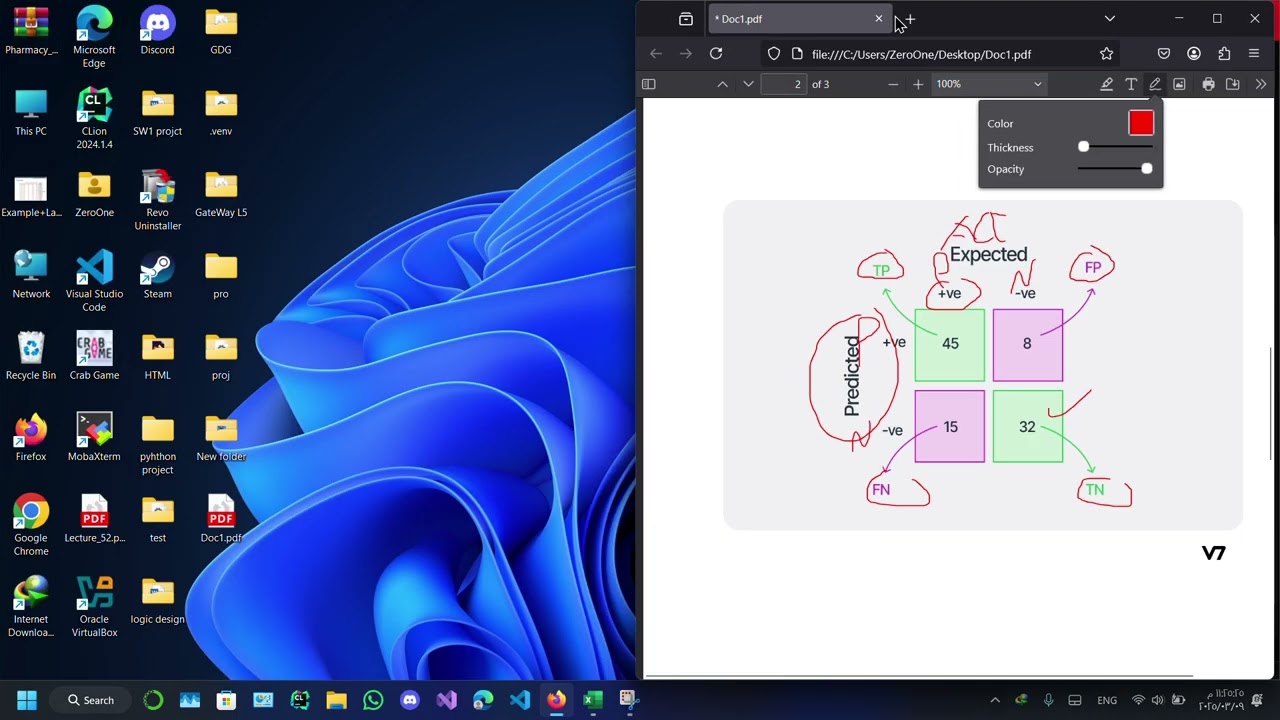Select the Text annotation tool
This screenshot has height=720, width=1280.
(1131, 84)
